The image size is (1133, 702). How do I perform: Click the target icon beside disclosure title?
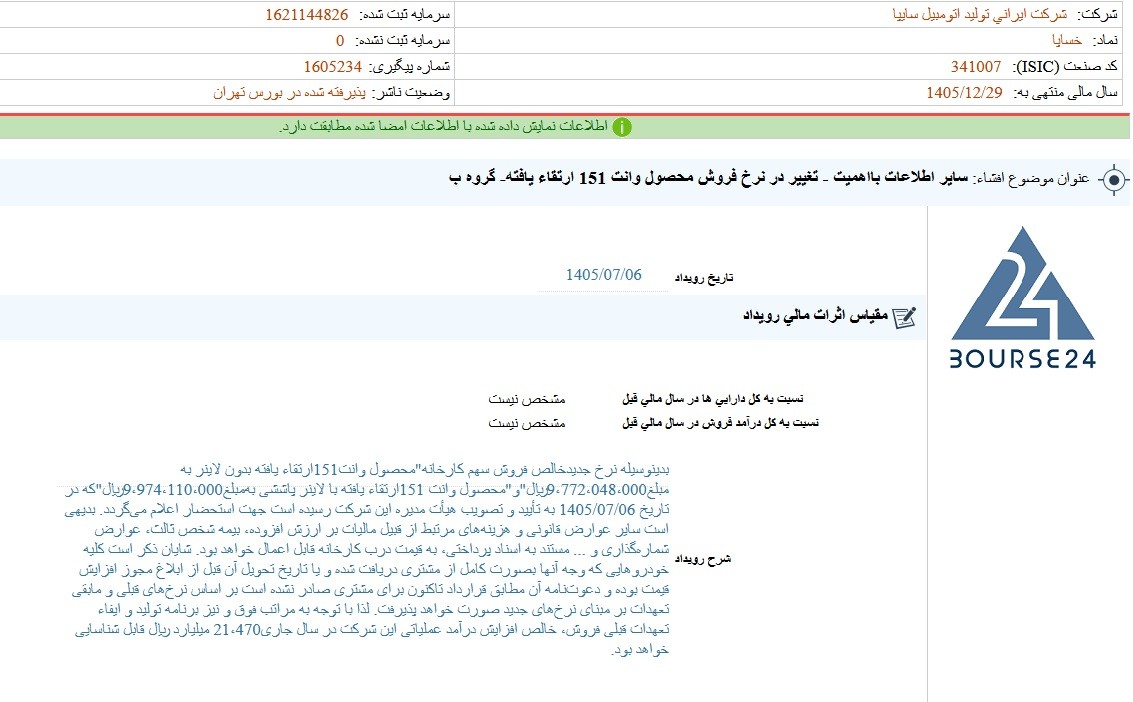pos(1114,178)
